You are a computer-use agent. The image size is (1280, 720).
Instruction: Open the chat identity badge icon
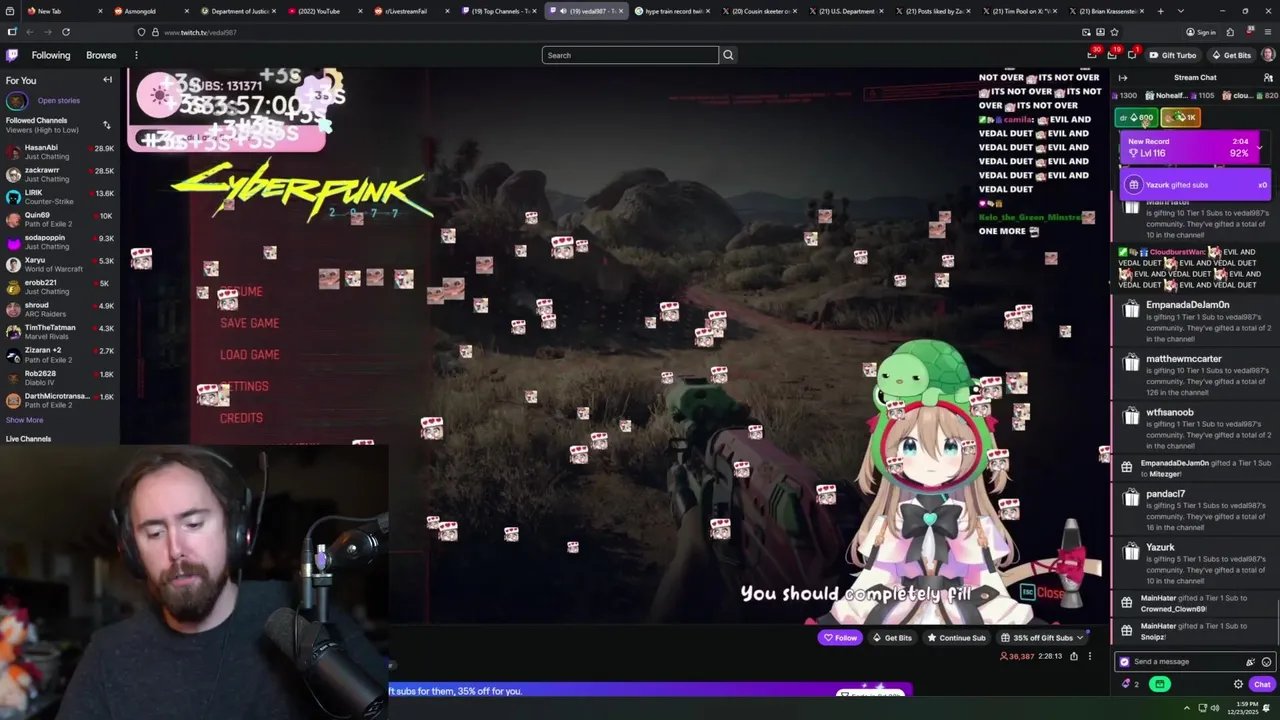[1124, 662]
